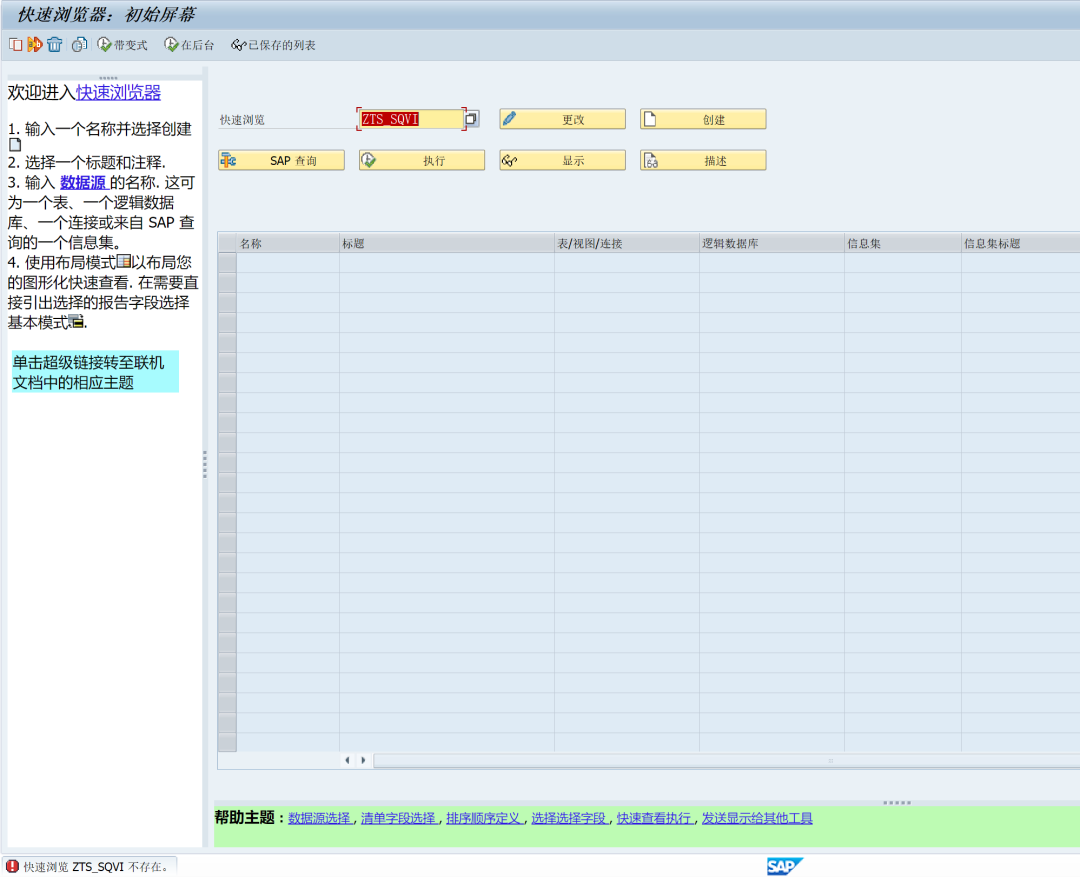Click the top grip handle of the welcome panel

[x=108, y=78]
